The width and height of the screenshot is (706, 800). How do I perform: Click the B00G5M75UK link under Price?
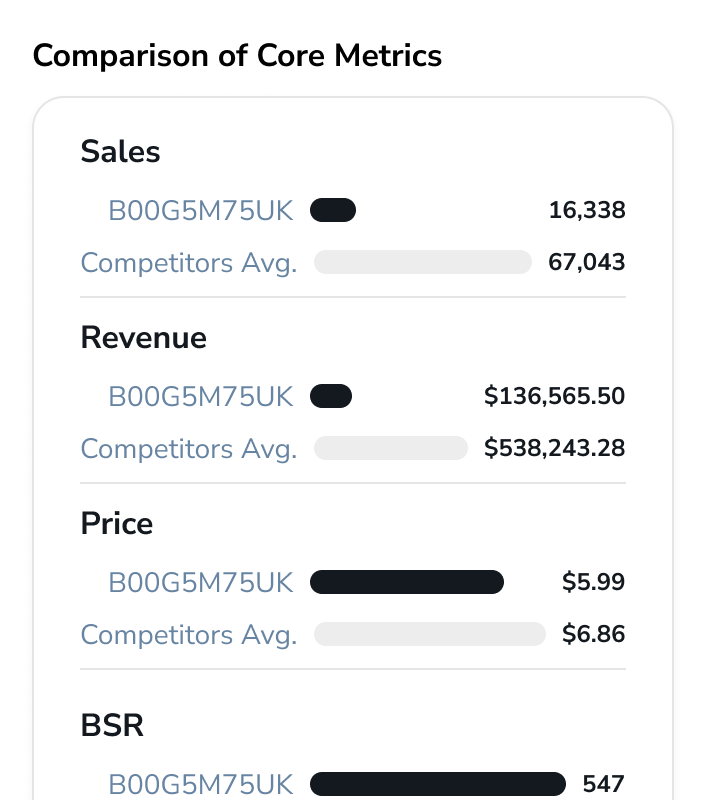pyautogui.click(x=201, y=582)
